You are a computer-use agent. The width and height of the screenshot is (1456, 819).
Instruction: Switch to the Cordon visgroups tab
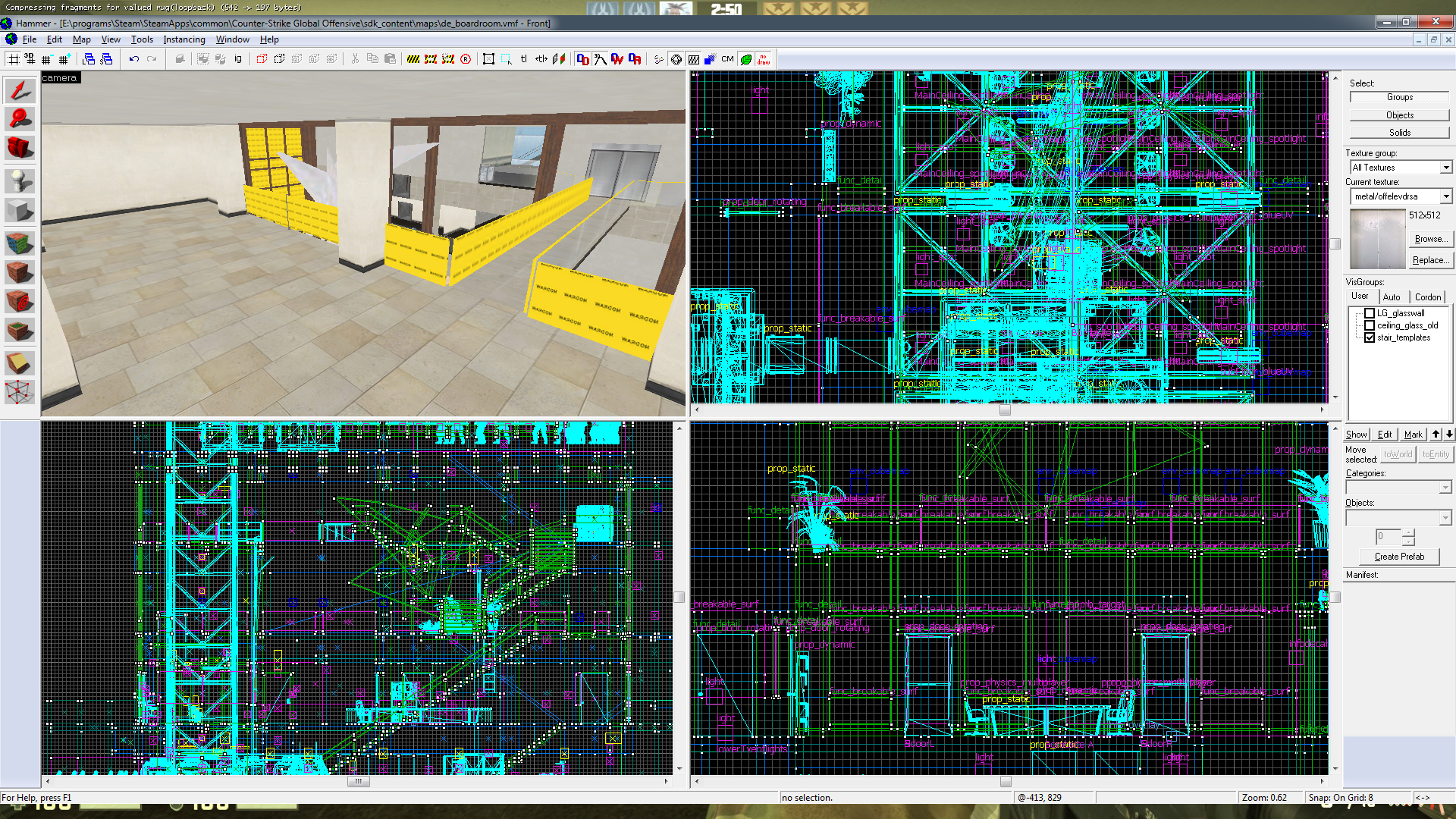click(1427, 297)
